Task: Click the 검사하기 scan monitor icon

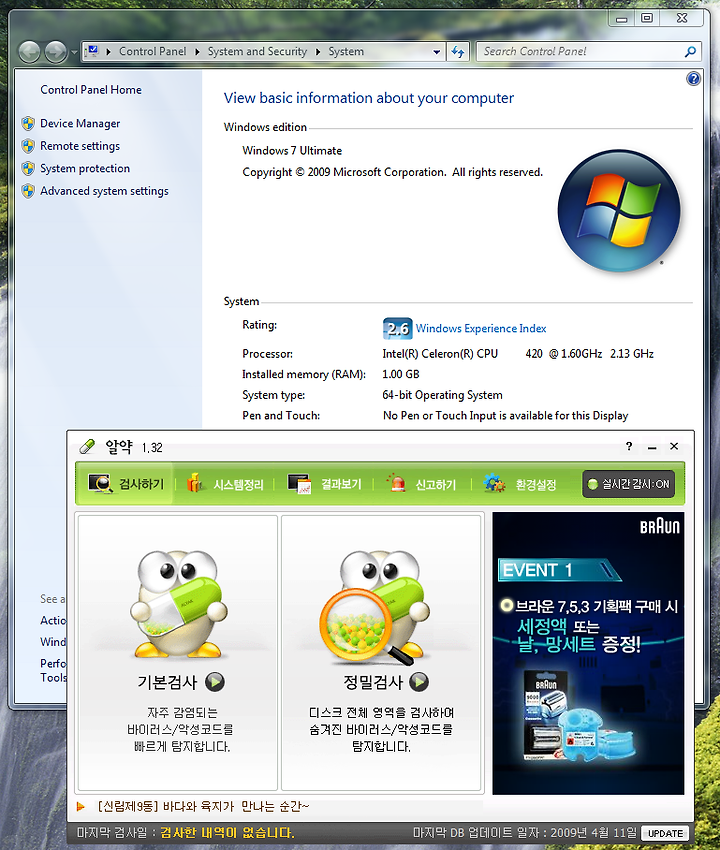Action: tap(100, 483)
